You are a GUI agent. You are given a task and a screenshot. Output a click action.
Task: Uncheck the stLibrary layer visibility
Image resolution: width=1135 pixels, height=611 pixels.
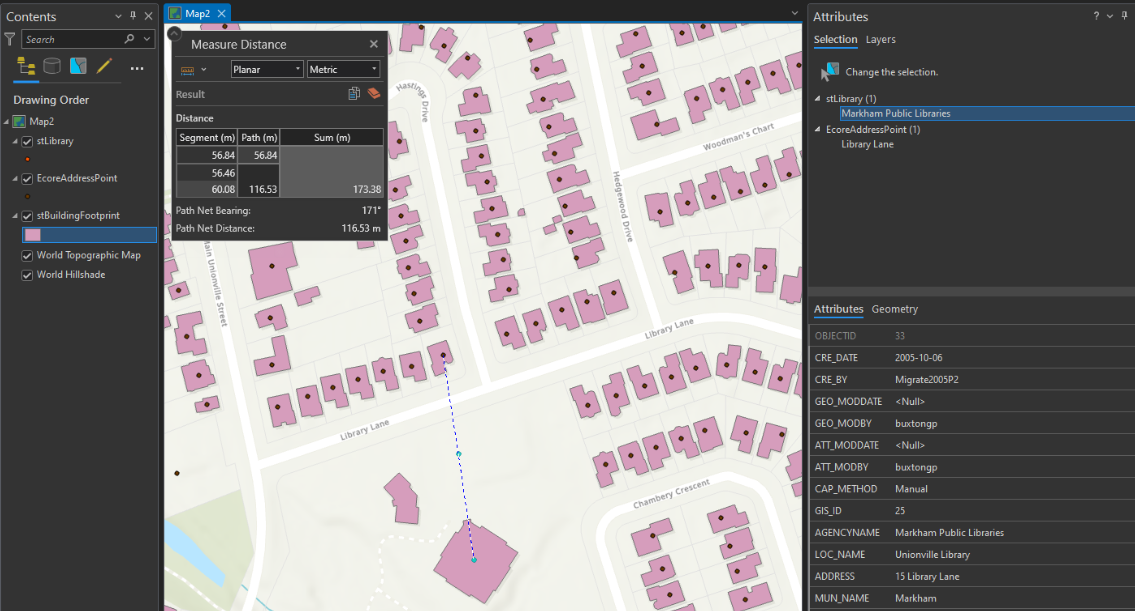tap(28, 141)
